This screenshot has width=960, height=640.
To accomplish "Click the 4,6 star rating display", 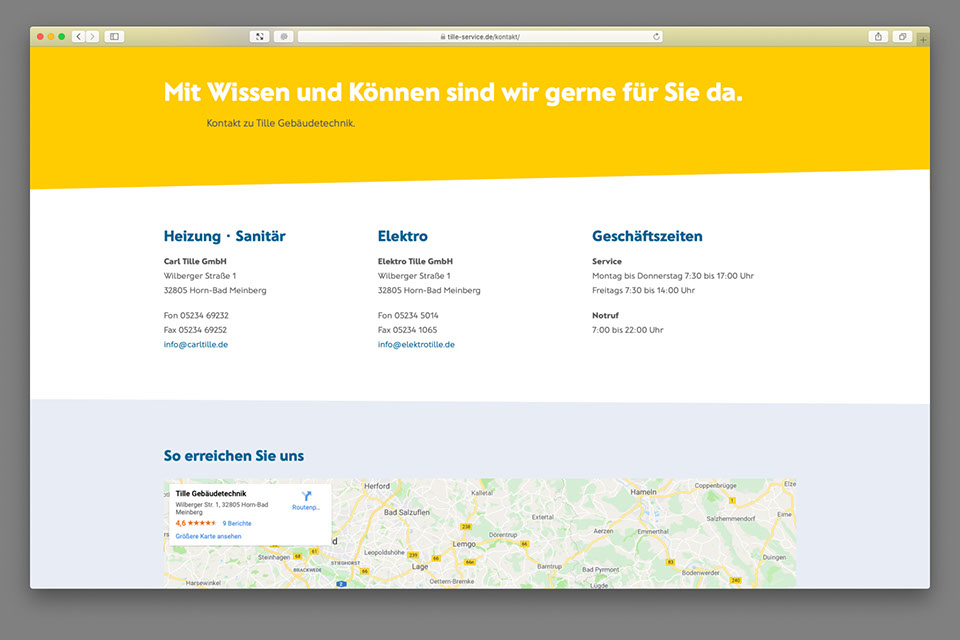I will click(196, 523).
